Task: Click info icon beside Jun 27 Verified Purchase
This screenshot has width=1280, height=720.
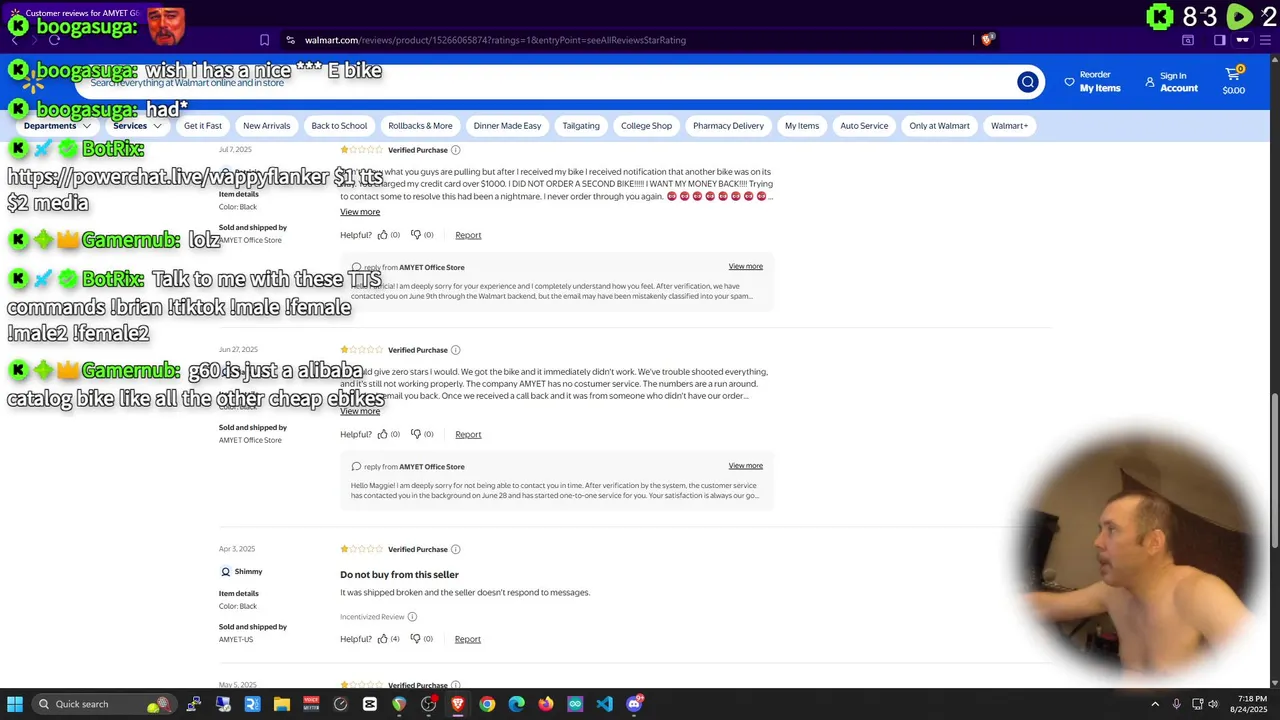Action: point(455,350)
